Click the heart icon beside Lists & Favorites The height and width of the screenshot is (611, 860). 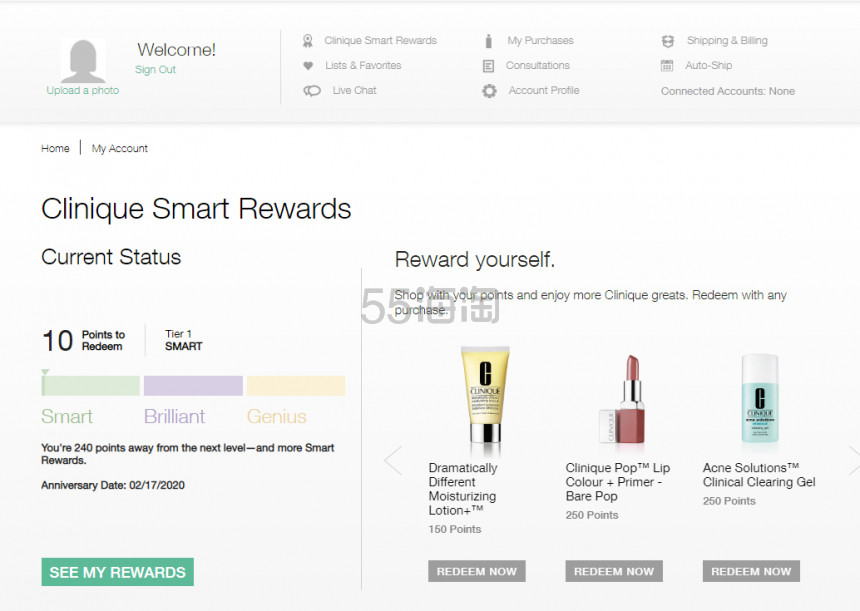308,66
